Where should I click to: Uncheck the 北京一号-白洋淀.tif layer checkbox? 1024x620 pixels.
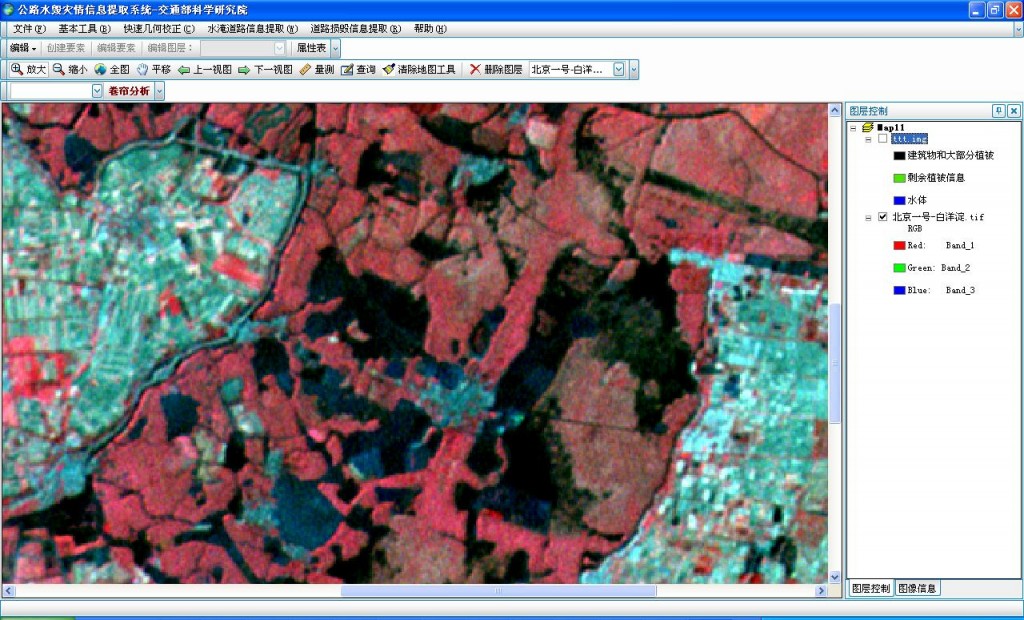[x=882, y=217]
